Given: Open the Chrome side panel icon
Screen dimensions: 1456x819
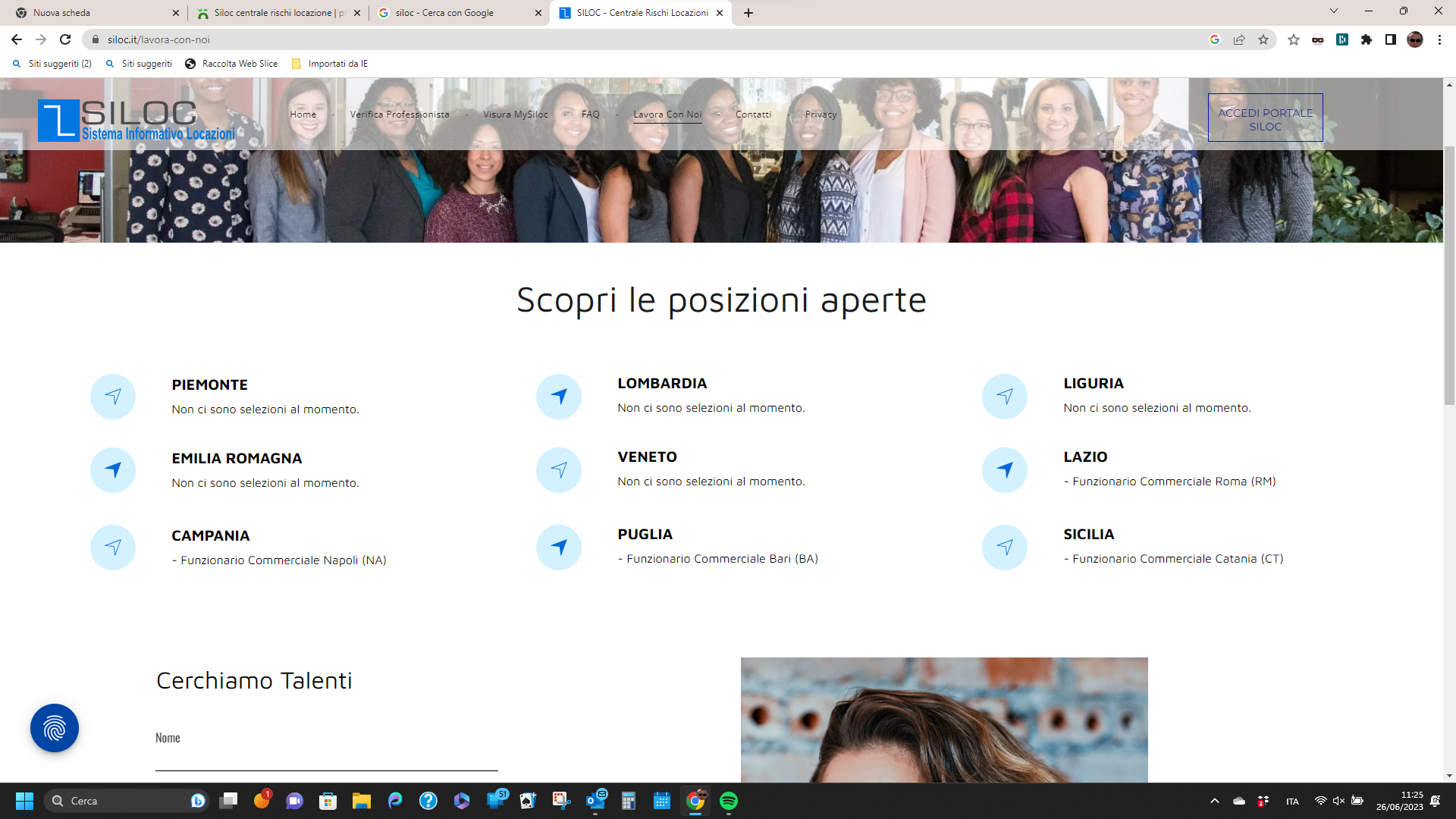Looking at the screenshot, I should pos(1391,39).
